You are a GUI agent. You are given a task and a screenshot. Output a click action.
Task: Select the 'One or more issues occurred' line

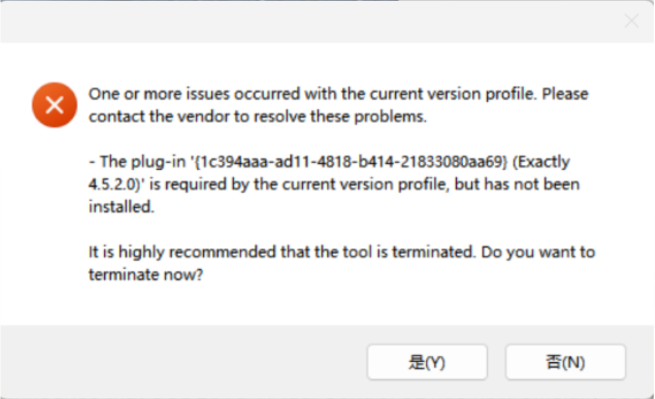[x=338, y=94]
